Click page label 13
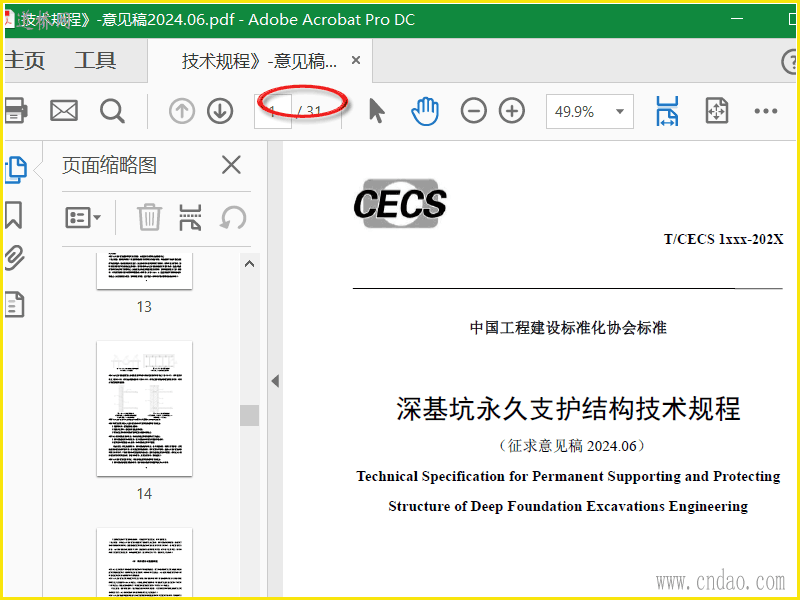Viewport: 800px width, 600px height. tap(144, 307)
